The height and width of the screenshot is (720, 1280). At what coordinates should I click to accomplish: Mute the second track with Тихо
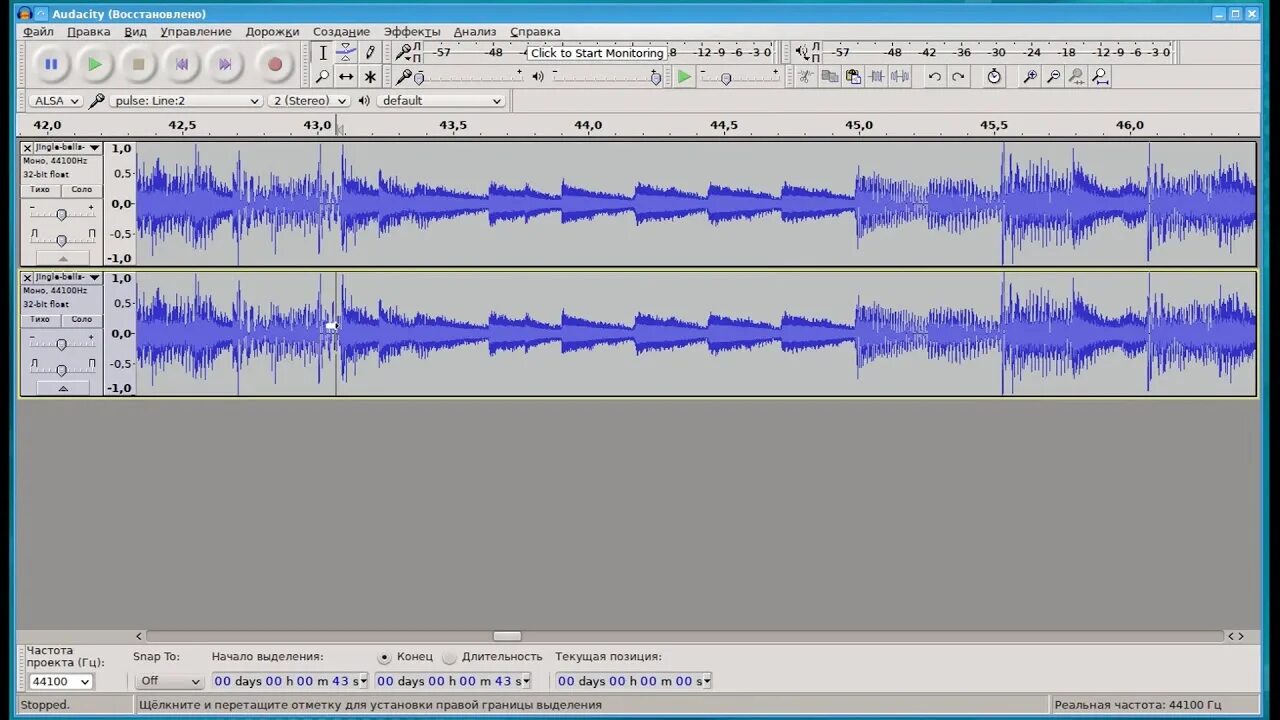(x=40, y=320)
